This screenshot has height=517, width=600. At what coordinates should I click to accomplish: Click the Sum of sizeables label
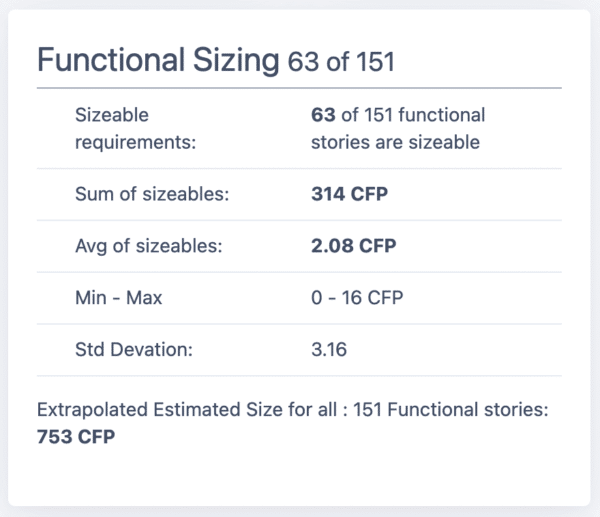tap(152, 194)
